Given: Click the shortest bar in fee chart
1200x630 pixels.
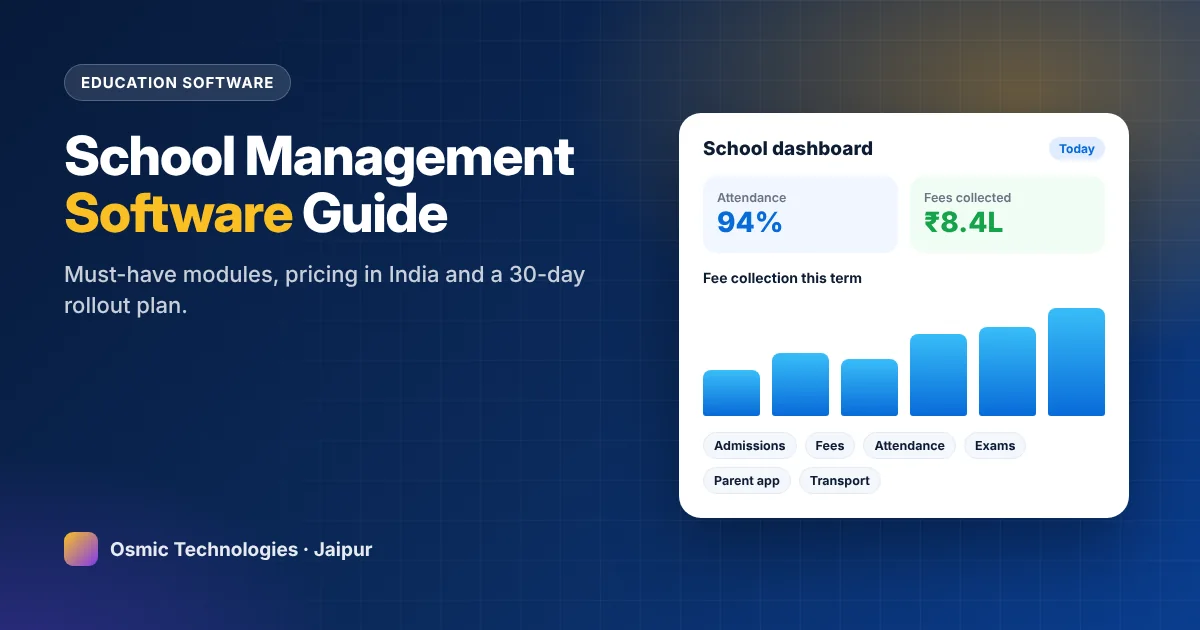Looking at the screenshot, I should click(x=731, y=393).
